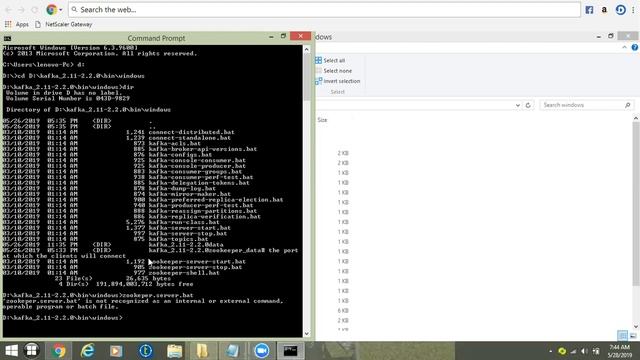Image resolution: width=640 pixels, height=360 pixels.
Task: Expand the Explorer address bar dropdown
Action: pos(518,105)
